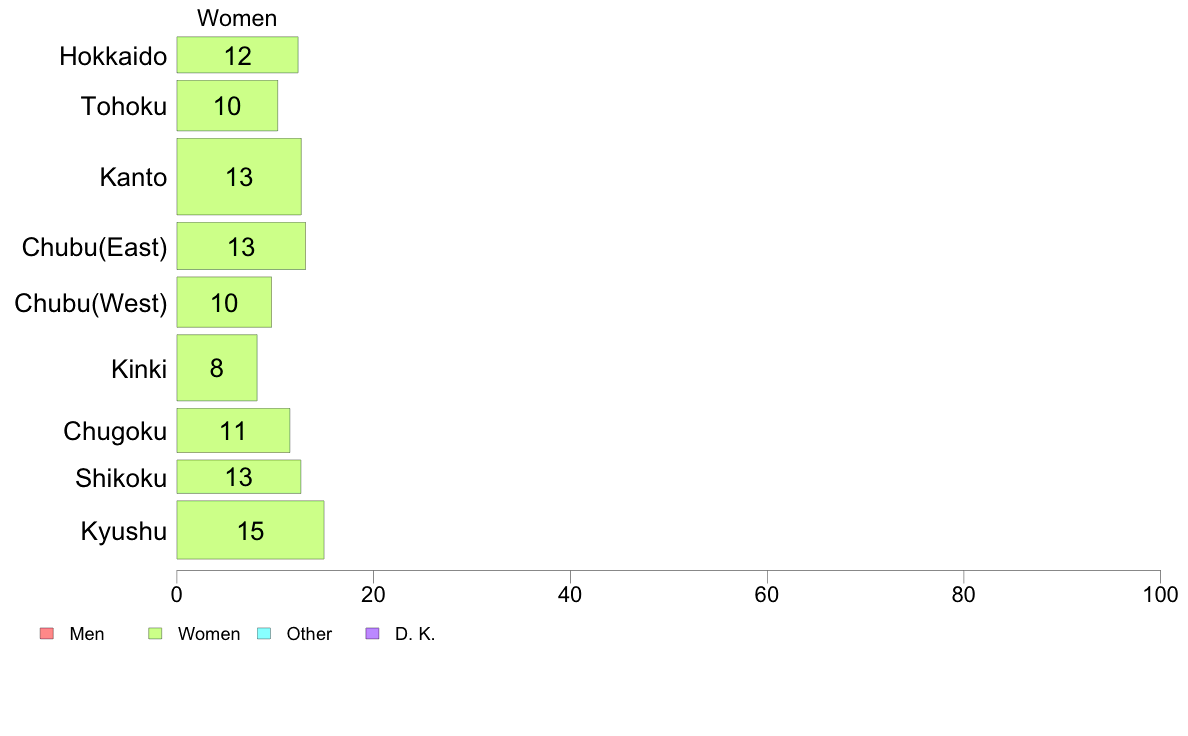Click the Kanto bar
The height and width of the screenshot is (736, 1188).
[239, 177]
